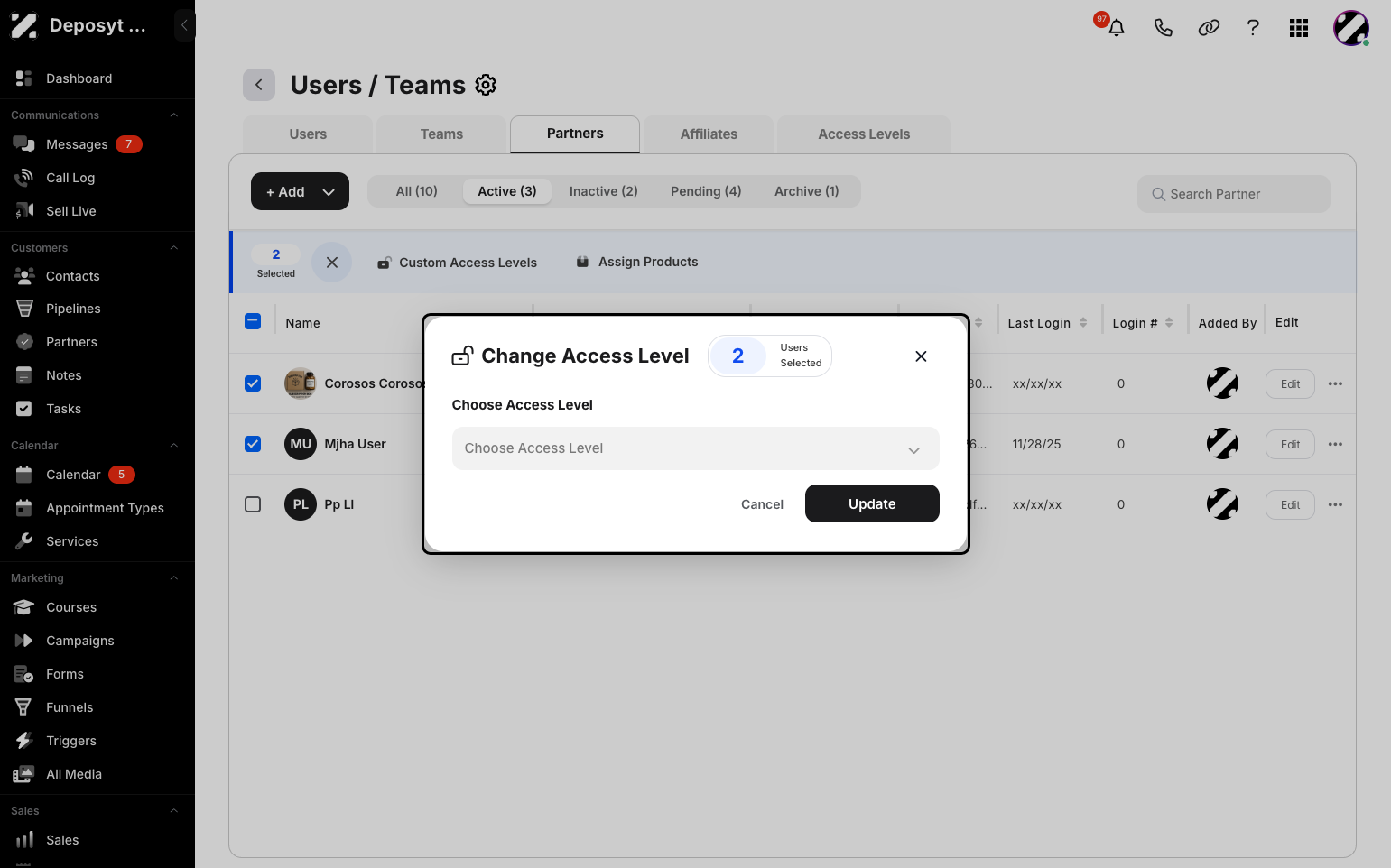Close the Change Access Level dialog
The image size is (1391, 868).
click(921, 356)
